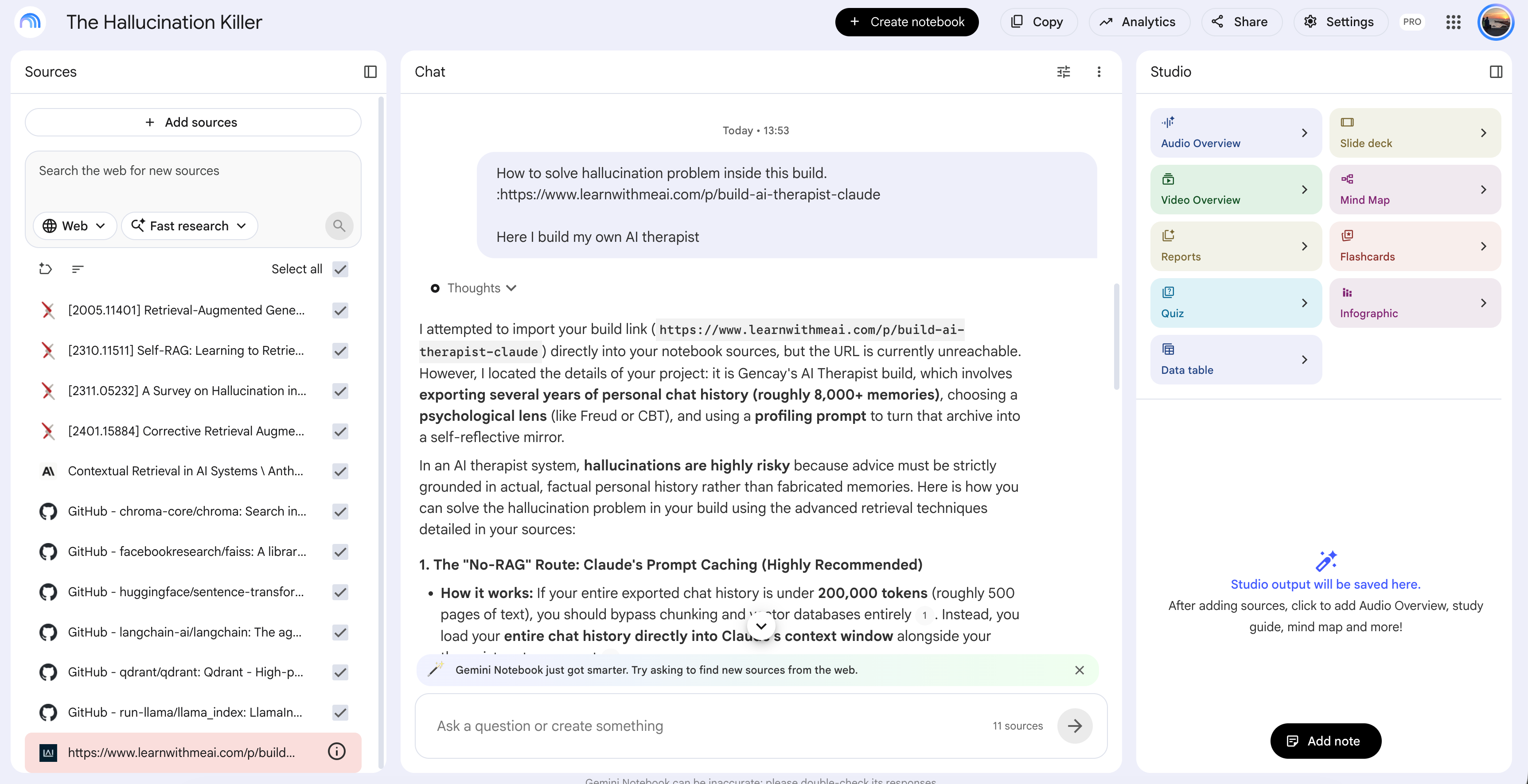Click the Add sources button

(x=193, y=122)
